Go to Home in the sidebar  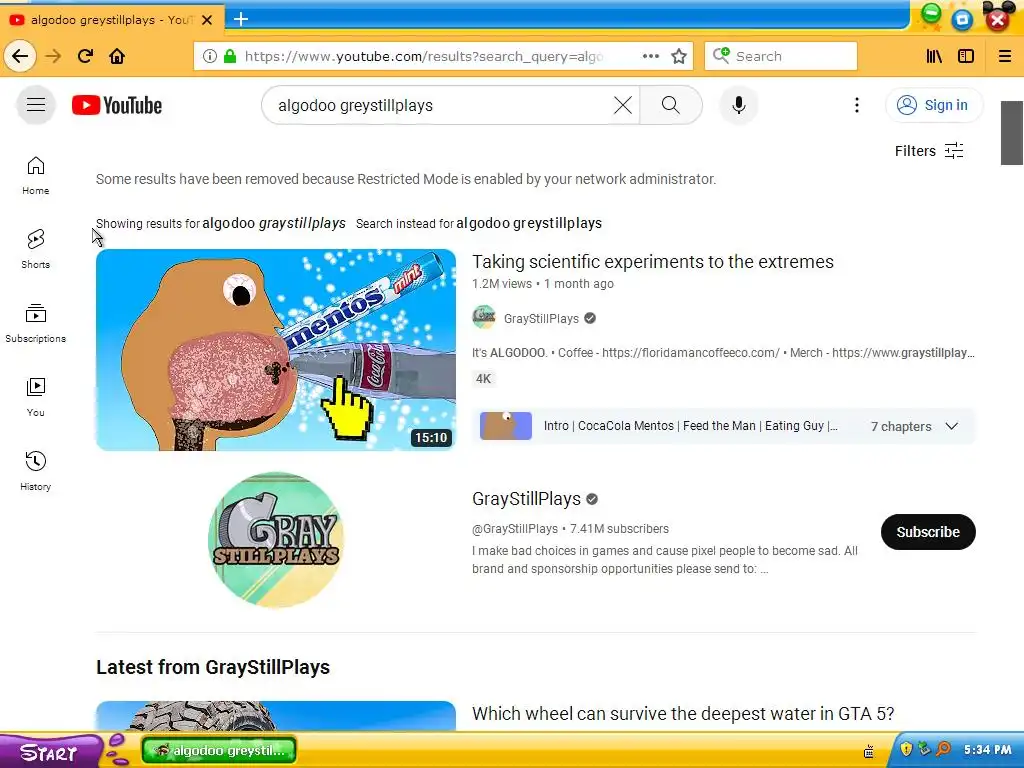tap(36, 175)
